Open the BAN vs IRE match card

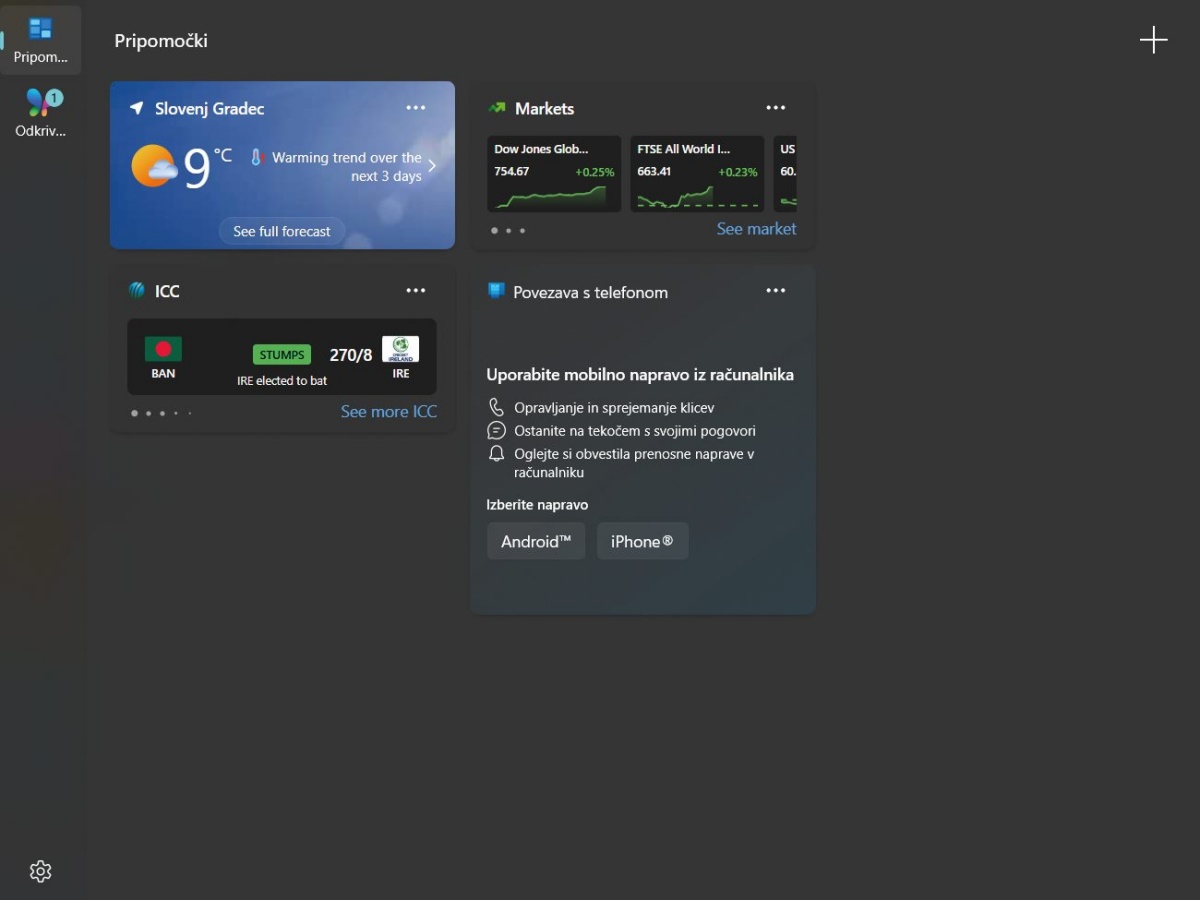coord(282,357)
